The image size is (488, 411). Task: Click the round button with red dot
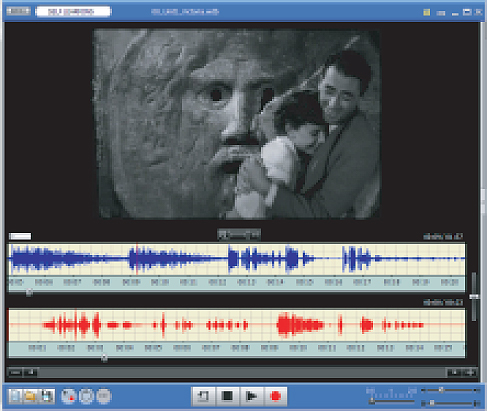coord(69,396)
